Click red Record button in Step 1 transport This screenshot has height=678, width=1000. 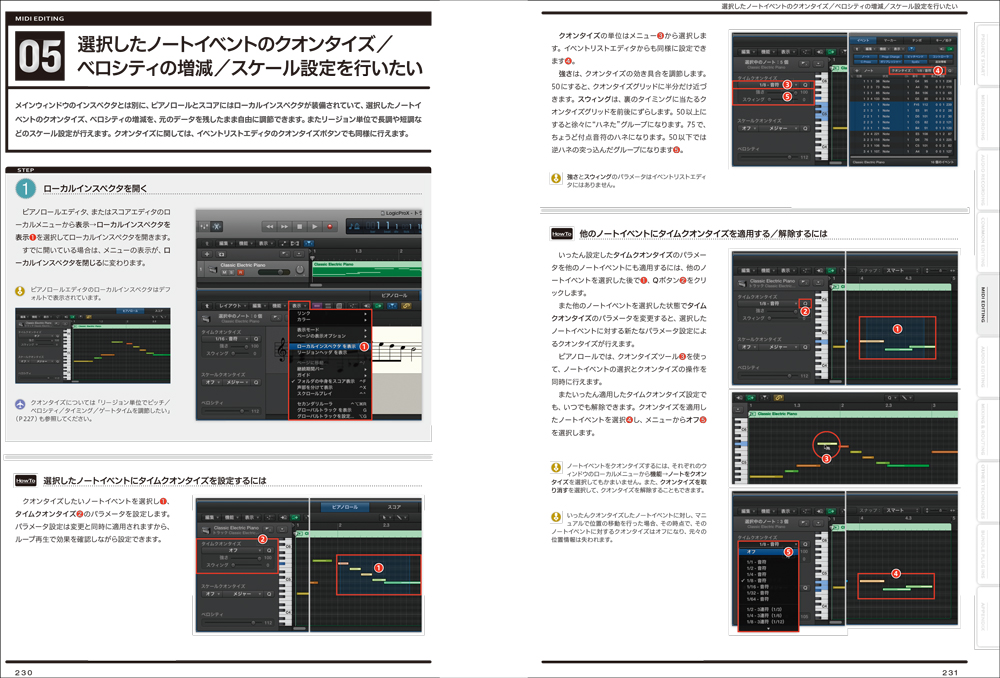[330, 226]
